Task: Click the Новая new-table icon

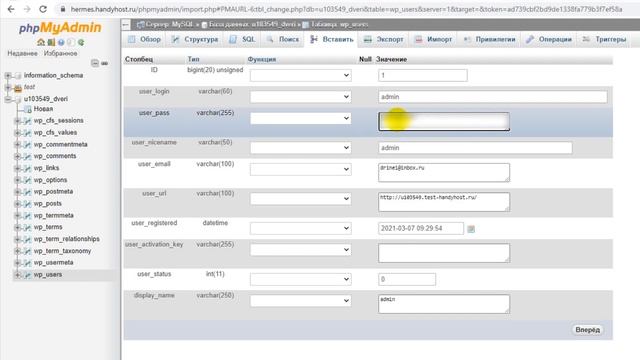Action: pos(27,109)
